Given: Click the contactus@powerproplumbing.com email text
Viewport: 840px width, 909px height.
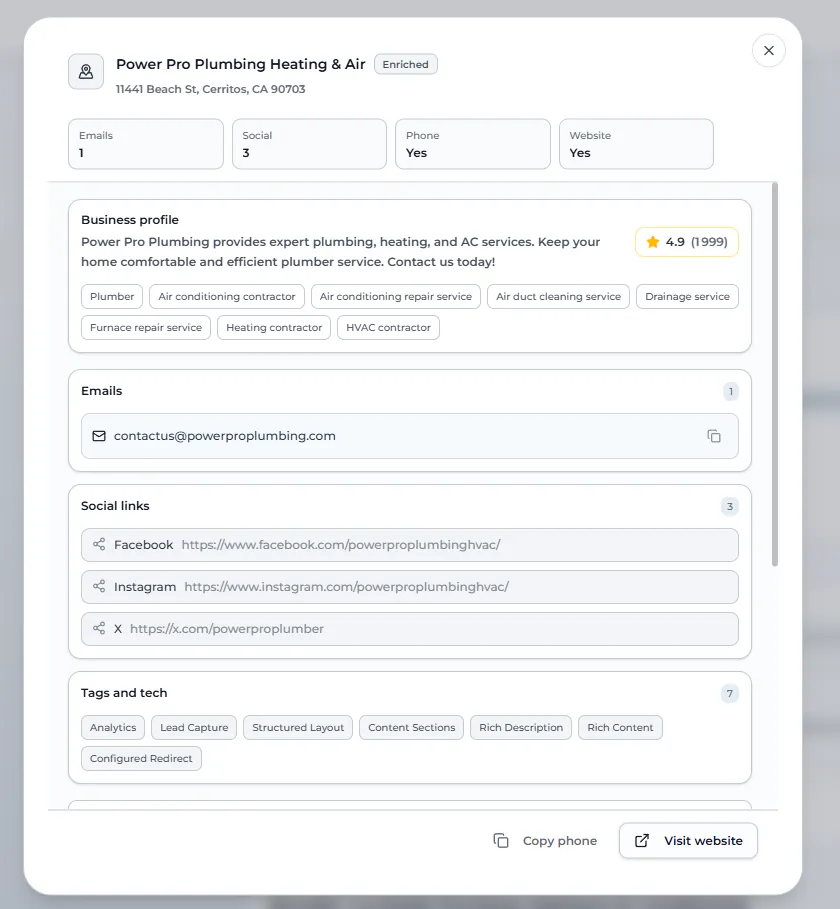Looking at the screenshot, I should [225, 436].
